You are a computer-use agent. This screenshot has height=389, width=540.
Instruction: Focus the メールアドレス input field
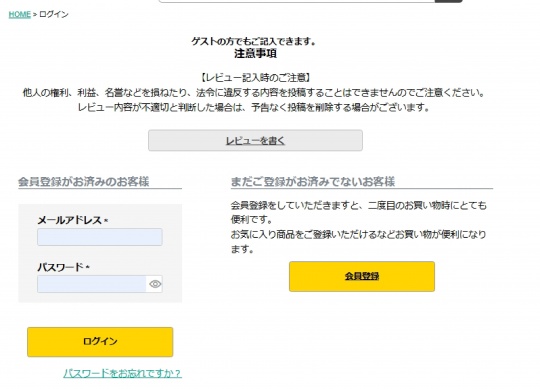pyautogui.click(x=100, y=237)
